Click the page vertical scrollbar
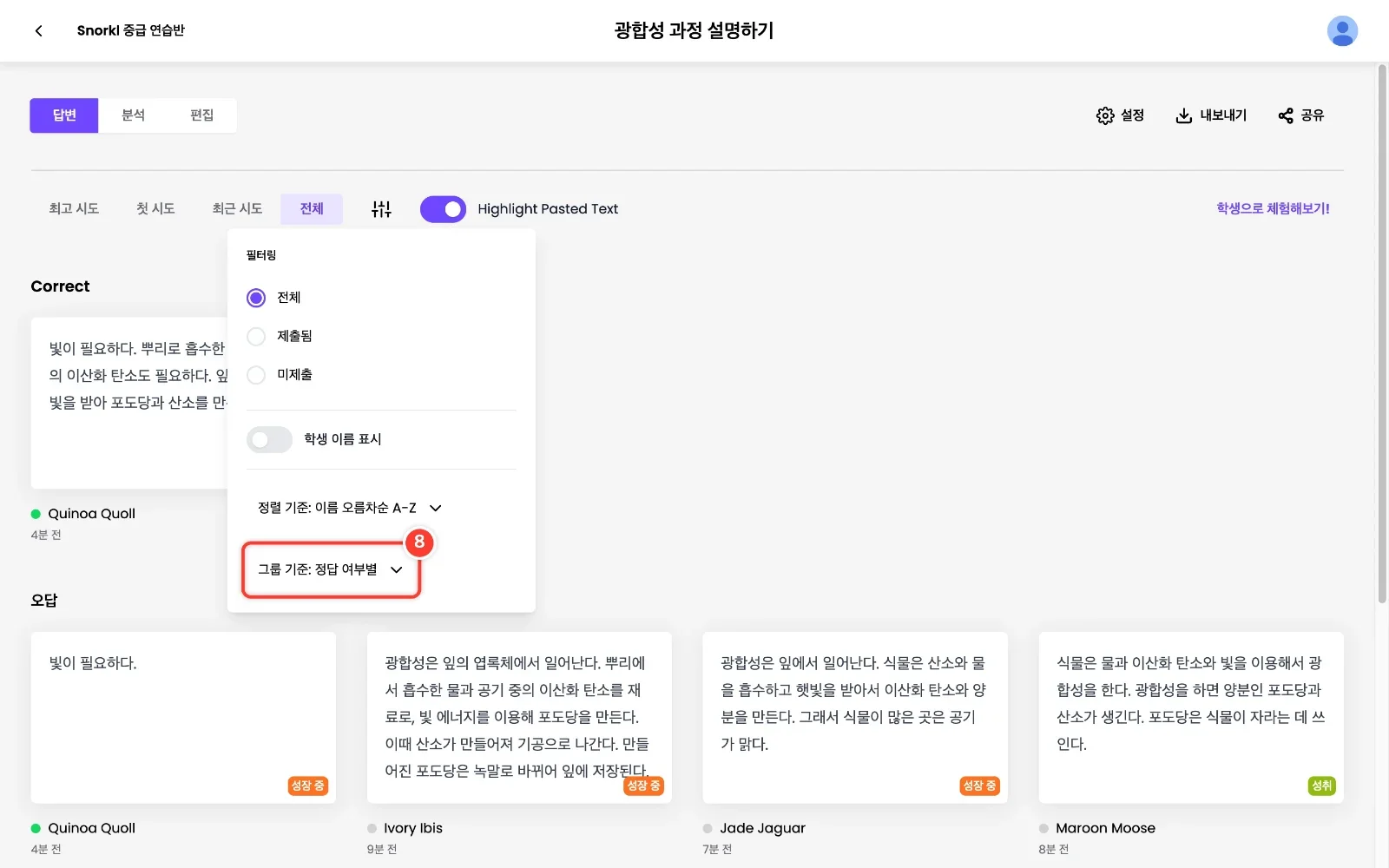 click(x=1382, y=334)
